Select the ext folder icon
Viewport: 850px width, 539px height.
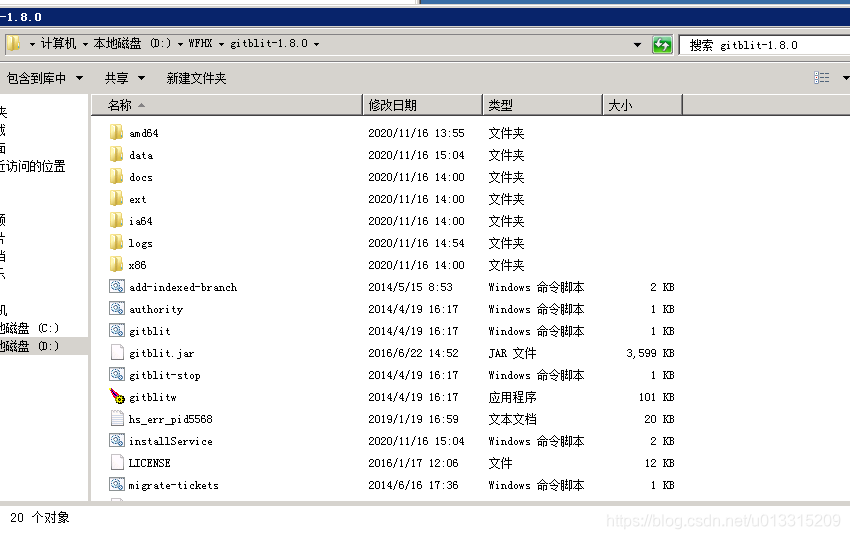click(x=116, y=198)
